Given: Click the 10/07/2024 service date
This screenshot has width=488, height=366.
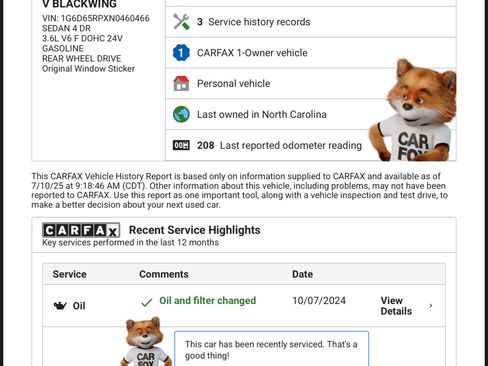Looking at the screenshot, I should (x=319, y=300).
